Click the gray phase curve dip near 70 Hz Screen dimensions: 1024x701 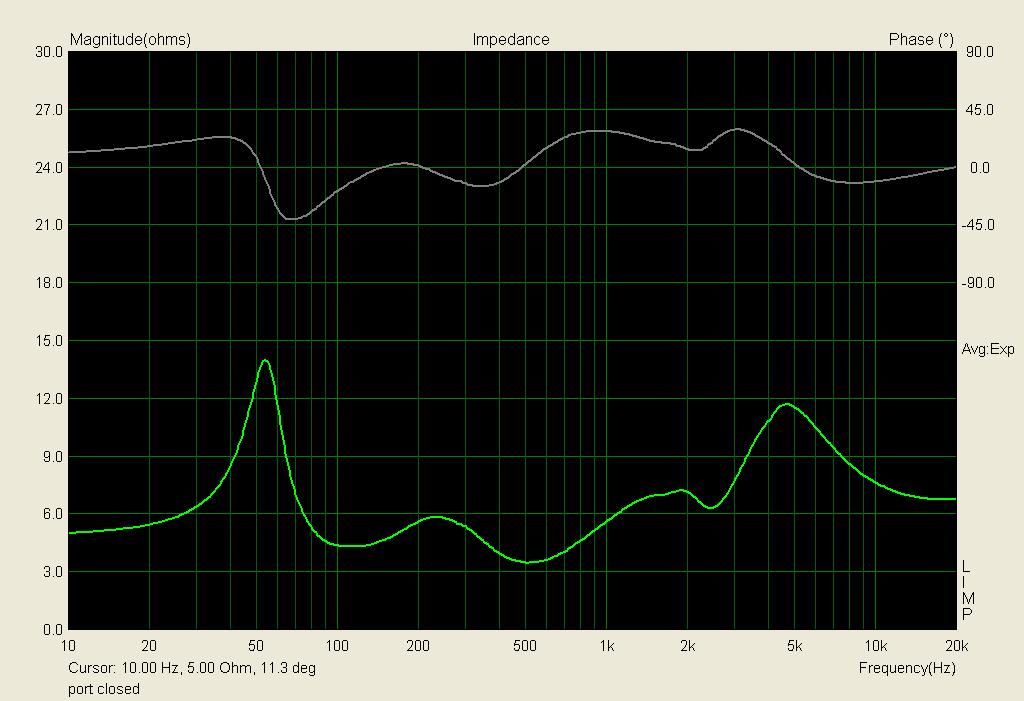291,218
